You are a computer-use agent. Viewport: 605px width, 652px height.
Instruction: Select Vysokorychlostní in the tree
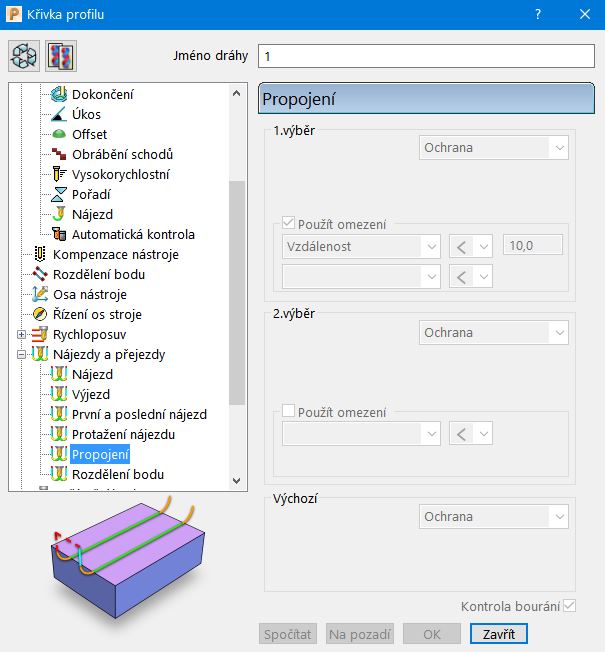120,174
